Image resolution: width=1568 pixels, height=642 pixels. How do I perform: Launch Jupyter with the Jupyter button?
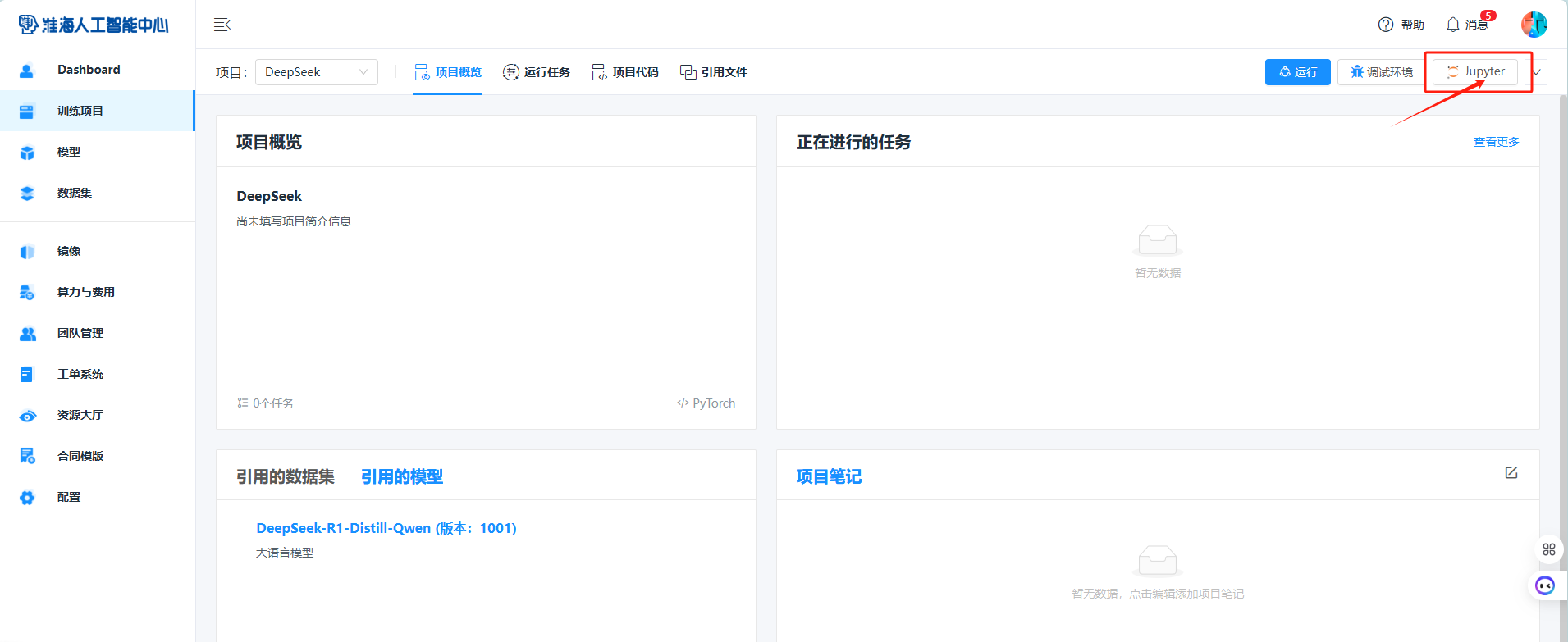(1475, 72)
